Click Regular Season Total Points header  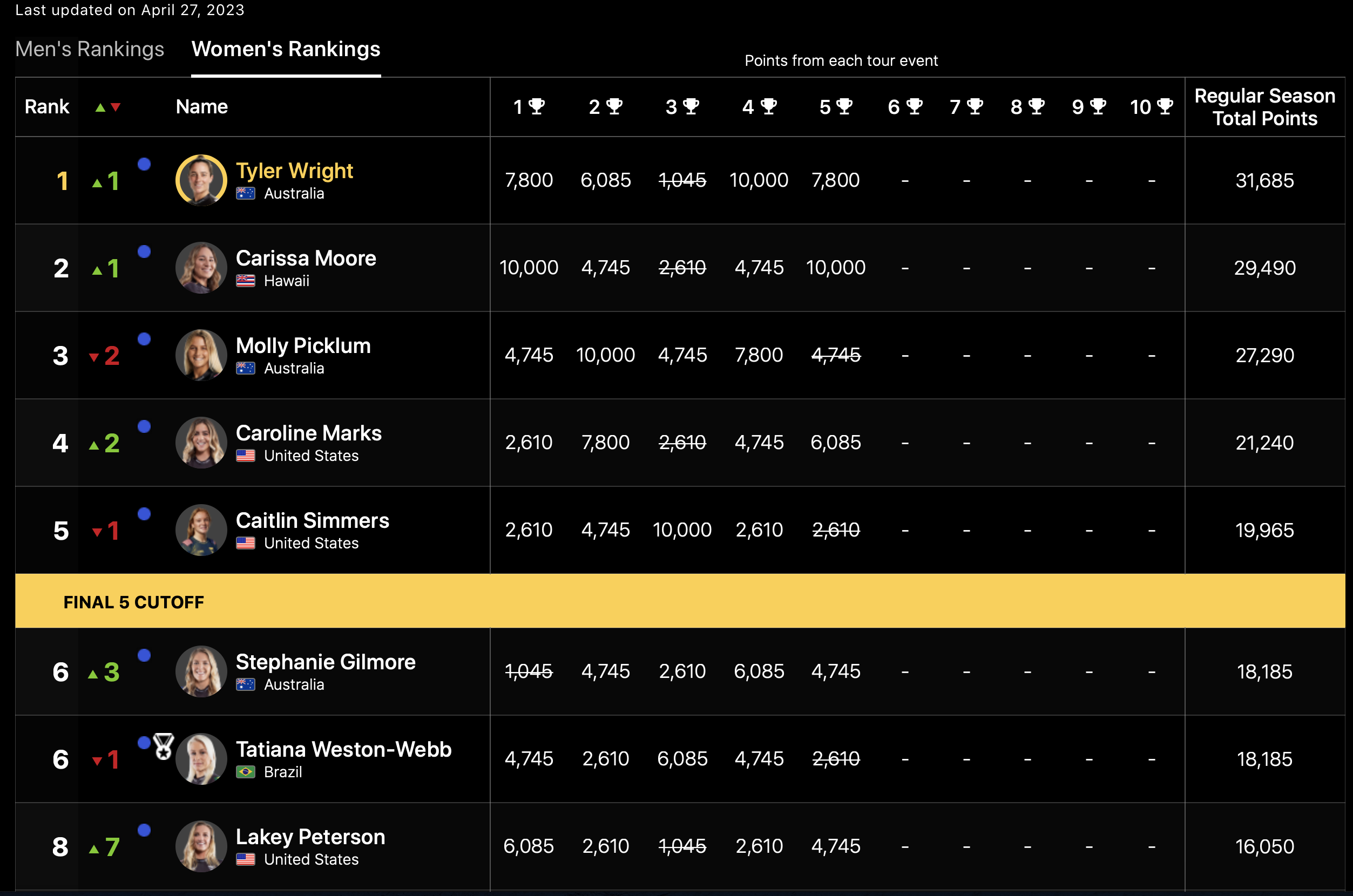click(1264, 107)
